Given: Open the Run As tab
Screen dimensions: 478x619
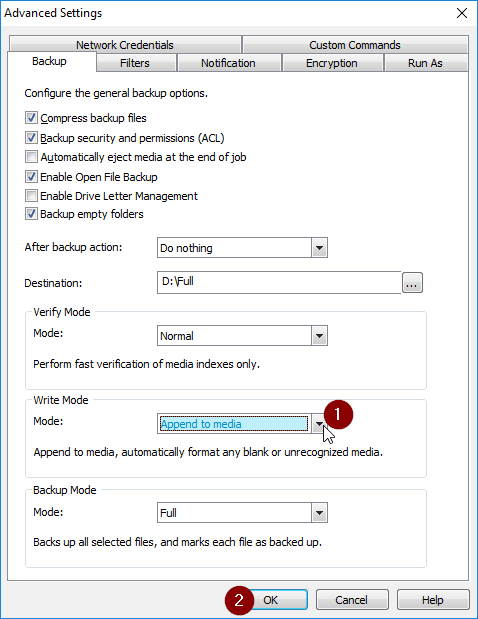Looking at the screenshot, I should 426,63.
